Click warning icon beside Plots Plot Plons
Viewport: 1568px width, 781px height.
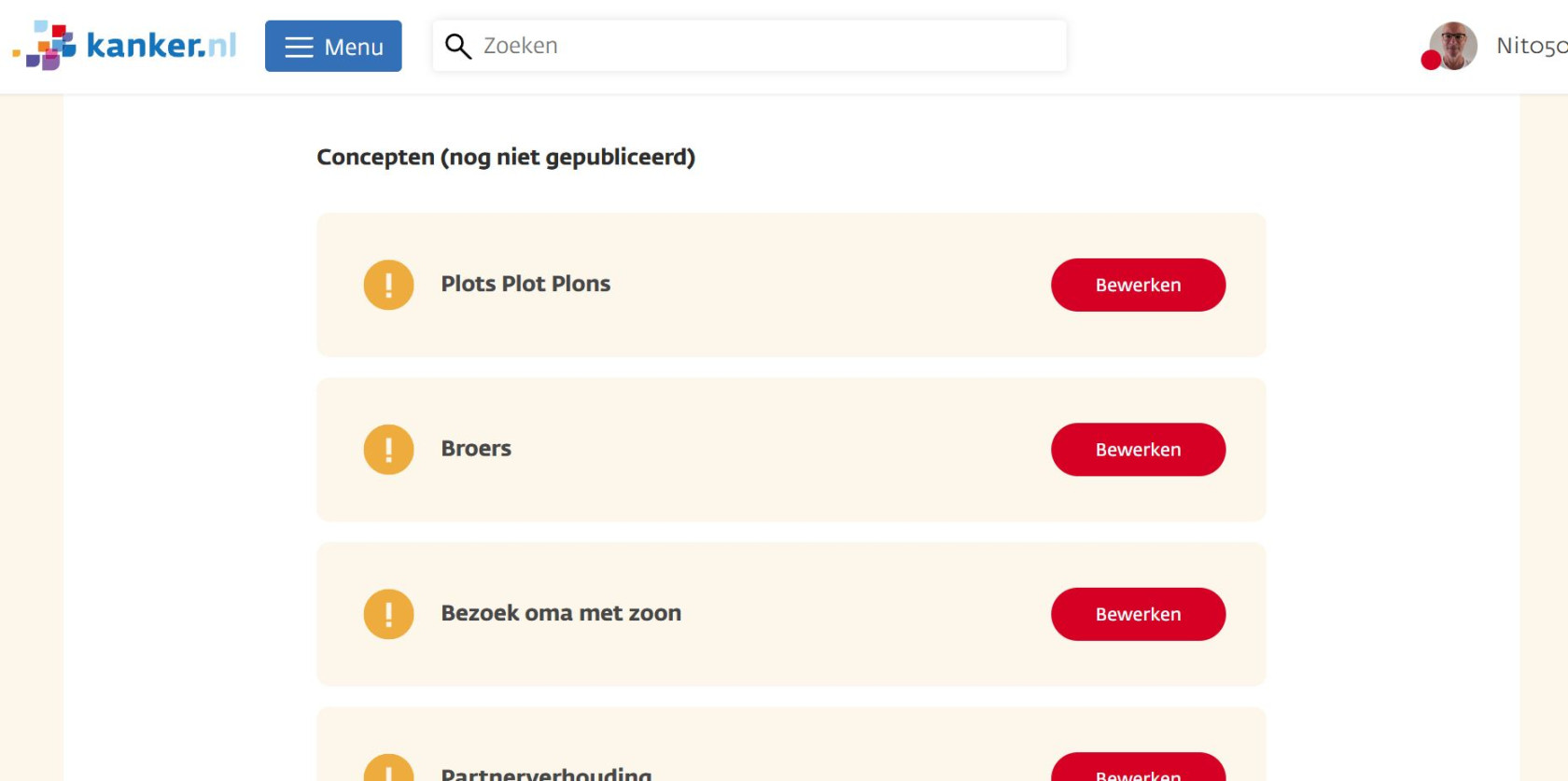(x=388, y=285)
